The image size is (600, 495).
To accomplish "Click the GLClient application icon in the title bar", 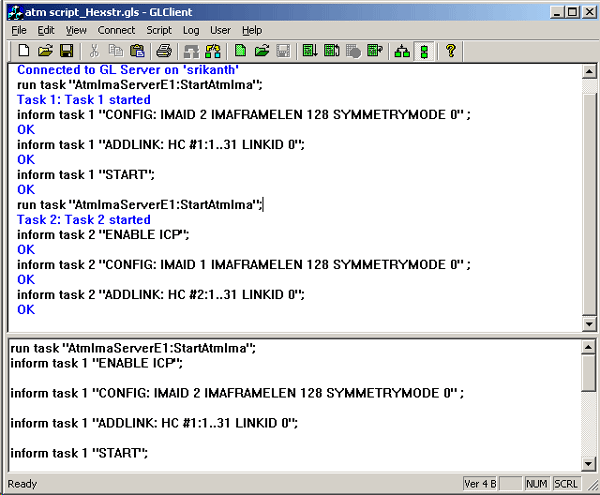I will [15, 12].
